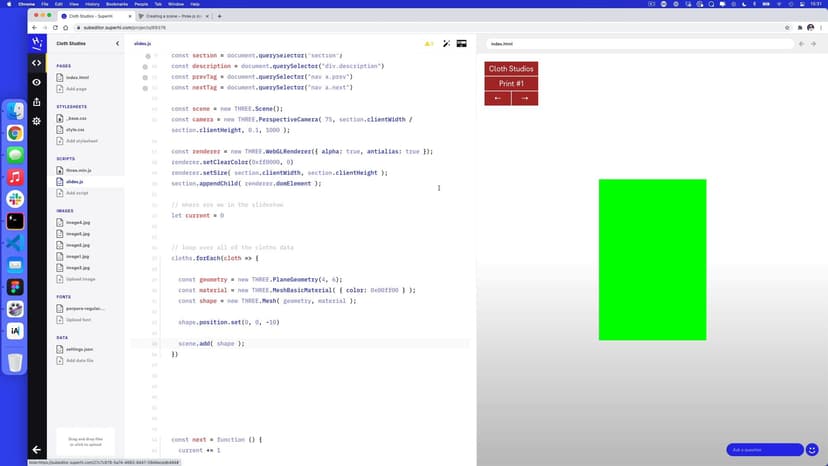Click the next arrow in the preview
The width and height of the screenshot is (828, 466).
pyautogui.click(x=525, y=98)
